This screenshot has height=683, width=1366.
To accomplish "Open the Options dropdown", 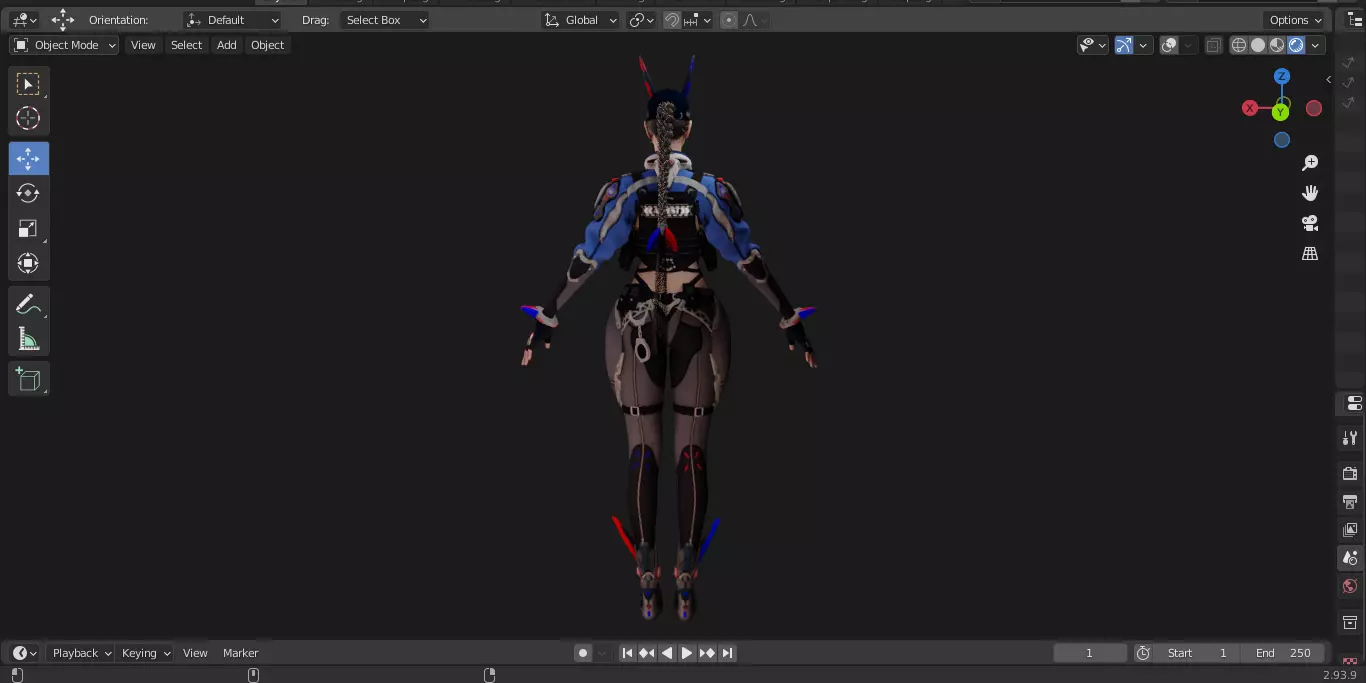I will click(x=1296, y=20).
